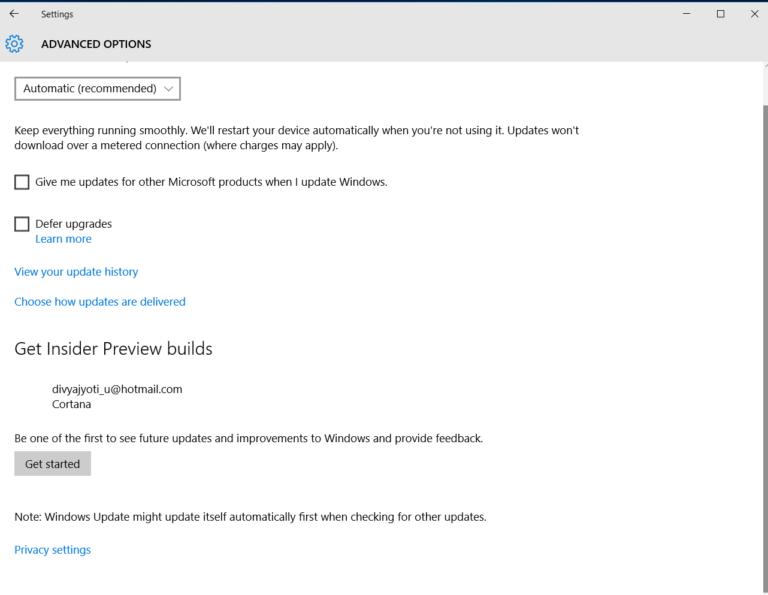Open Choose how updates are delivered
768x595 pixels.
[x=100, y=302]
